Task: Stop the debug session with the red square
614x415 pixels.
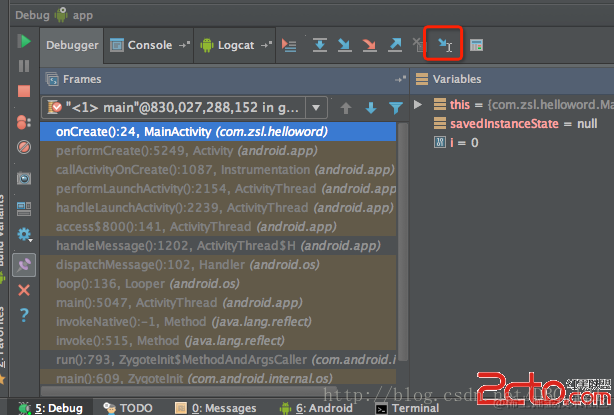Action: [x=24, y=91]
